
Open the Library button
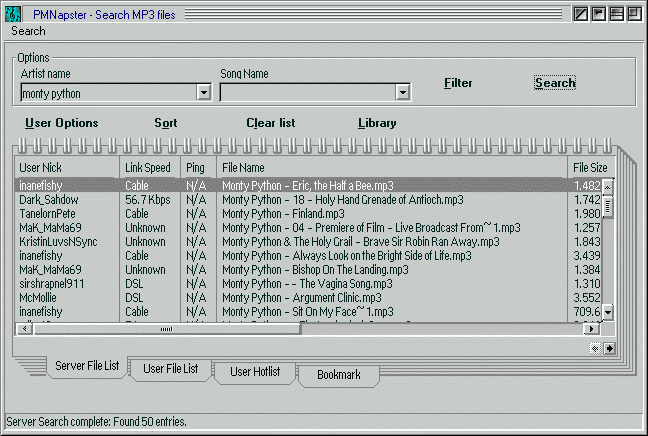377,123
